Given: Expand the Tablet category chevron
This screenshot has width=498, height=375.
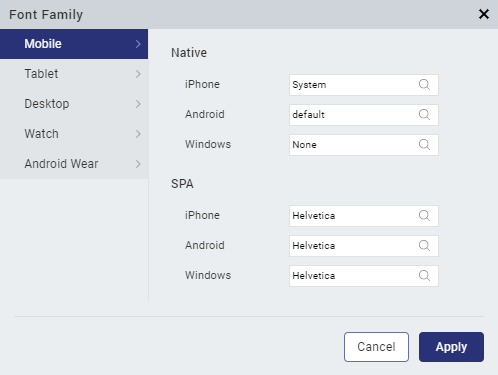Looking at the screenshot, I should coord(138,74).
